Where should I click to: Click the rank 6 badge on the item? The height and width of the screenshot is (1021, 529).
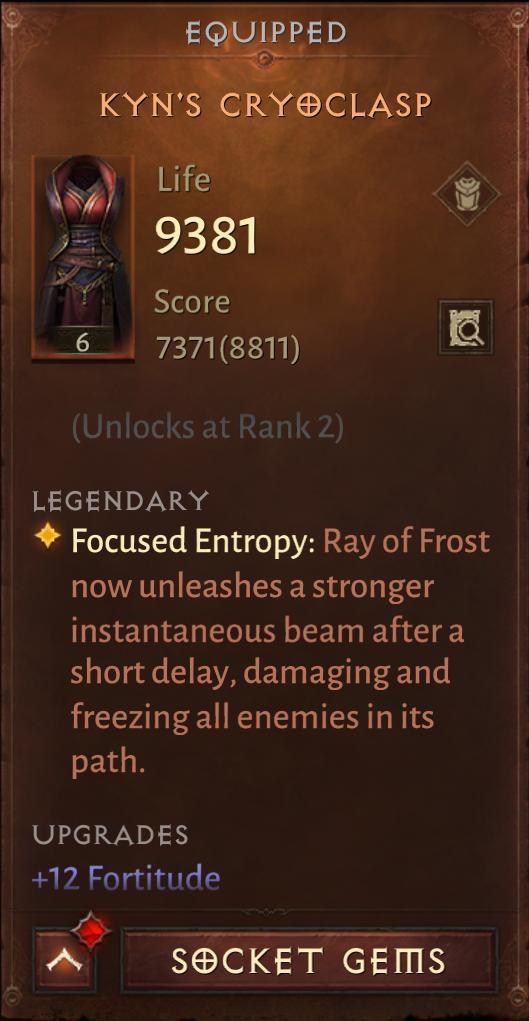(x=82, y=343)
